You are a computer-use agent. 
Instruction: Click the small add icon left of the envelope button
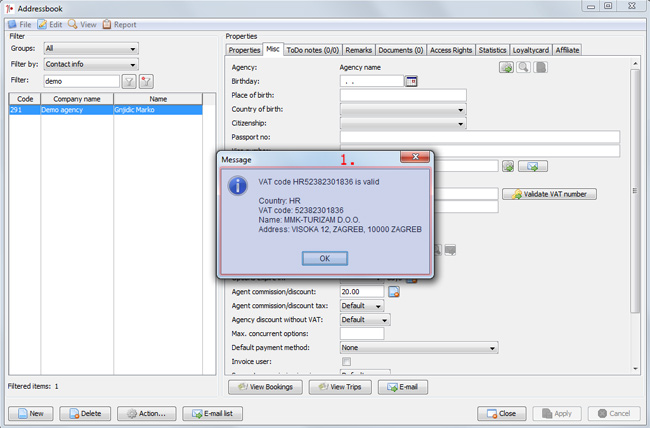(x=508, y=166)
